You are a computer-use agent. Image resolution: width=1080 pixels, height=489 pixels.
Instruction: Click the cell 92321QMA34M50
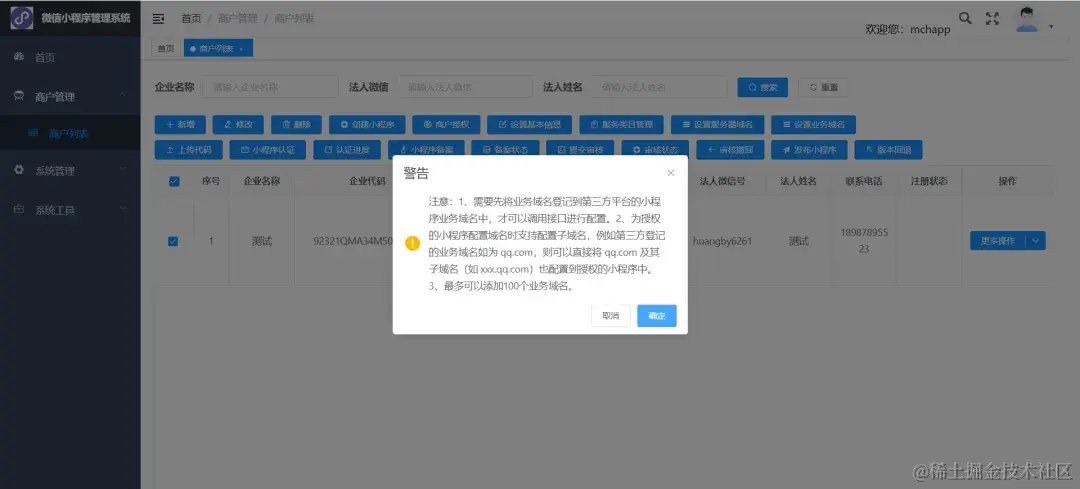[x=353, y=241]
